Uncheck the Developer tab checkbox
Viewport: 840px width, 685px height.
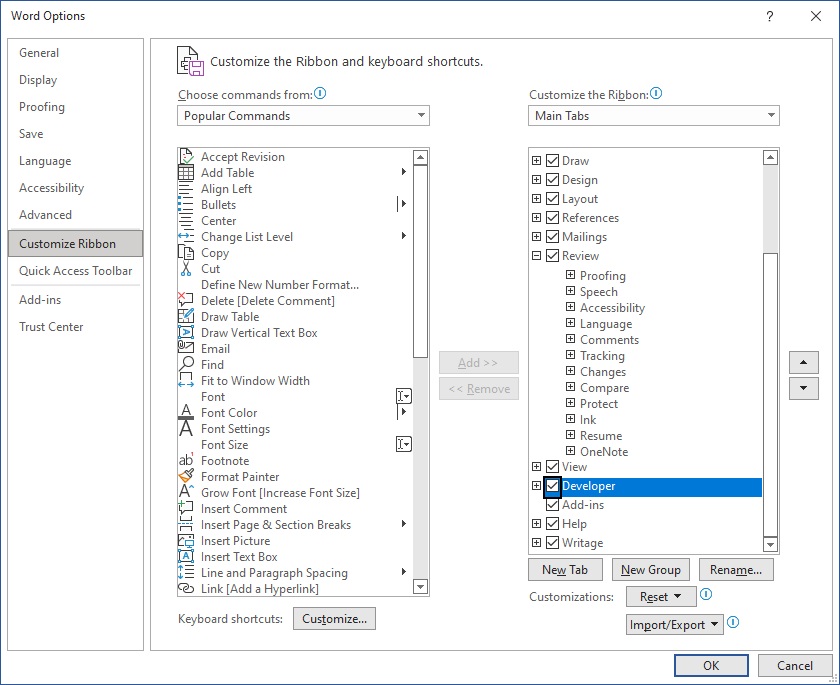552,486
